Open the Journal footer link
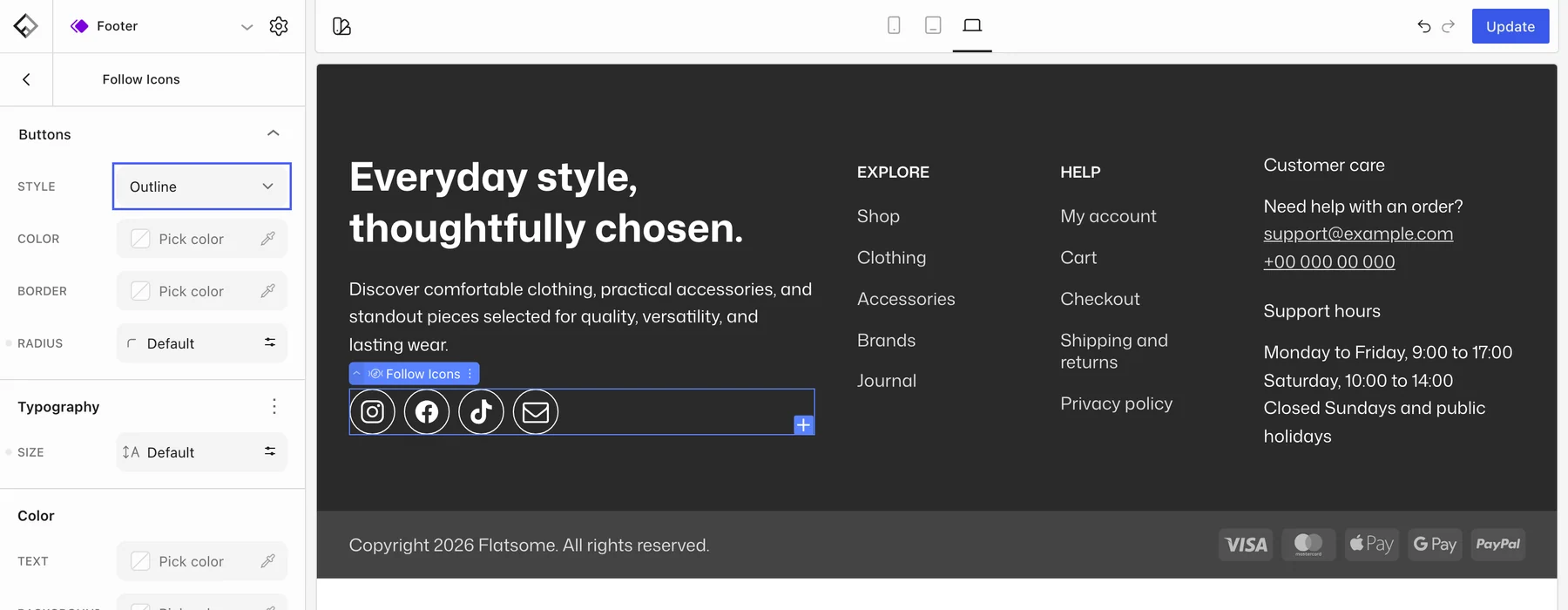 pos(887,381)
